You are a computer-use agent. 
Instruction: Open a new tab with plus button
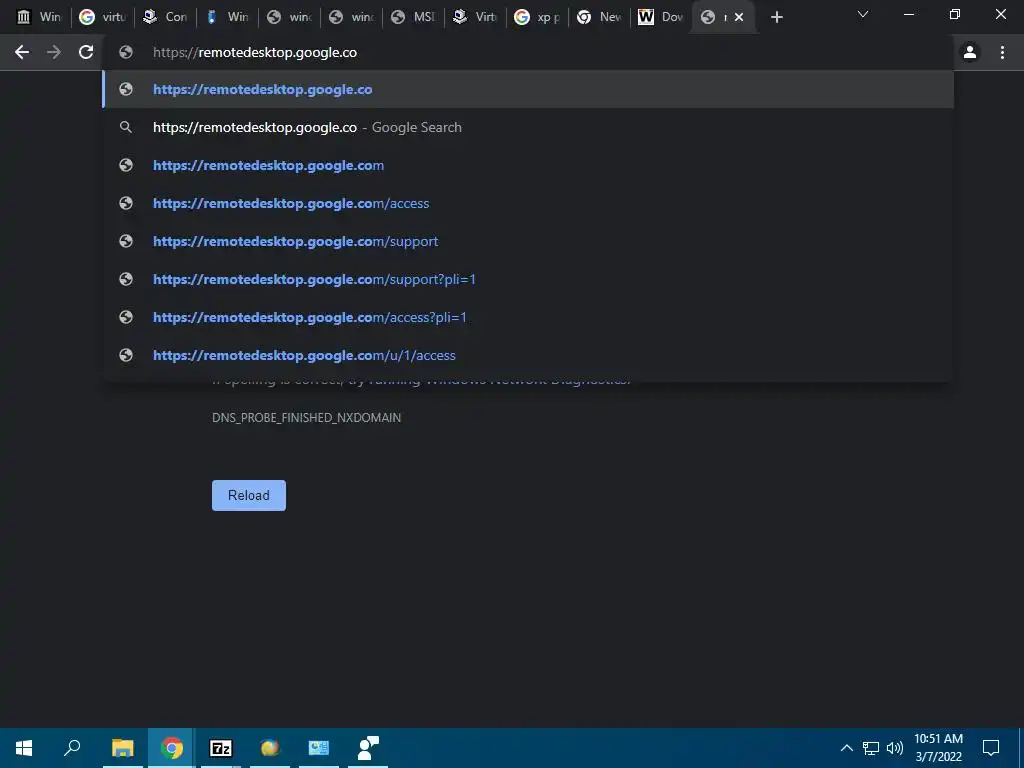[x=776, y=17]
